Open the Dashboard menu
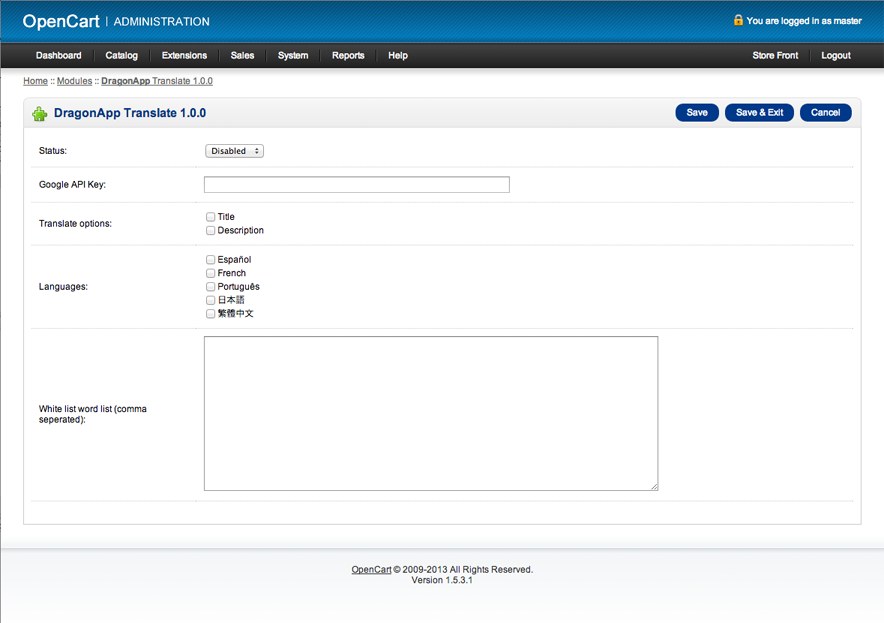Image resolution: width=884 pixels, height=623 pixels. [59, 55]
